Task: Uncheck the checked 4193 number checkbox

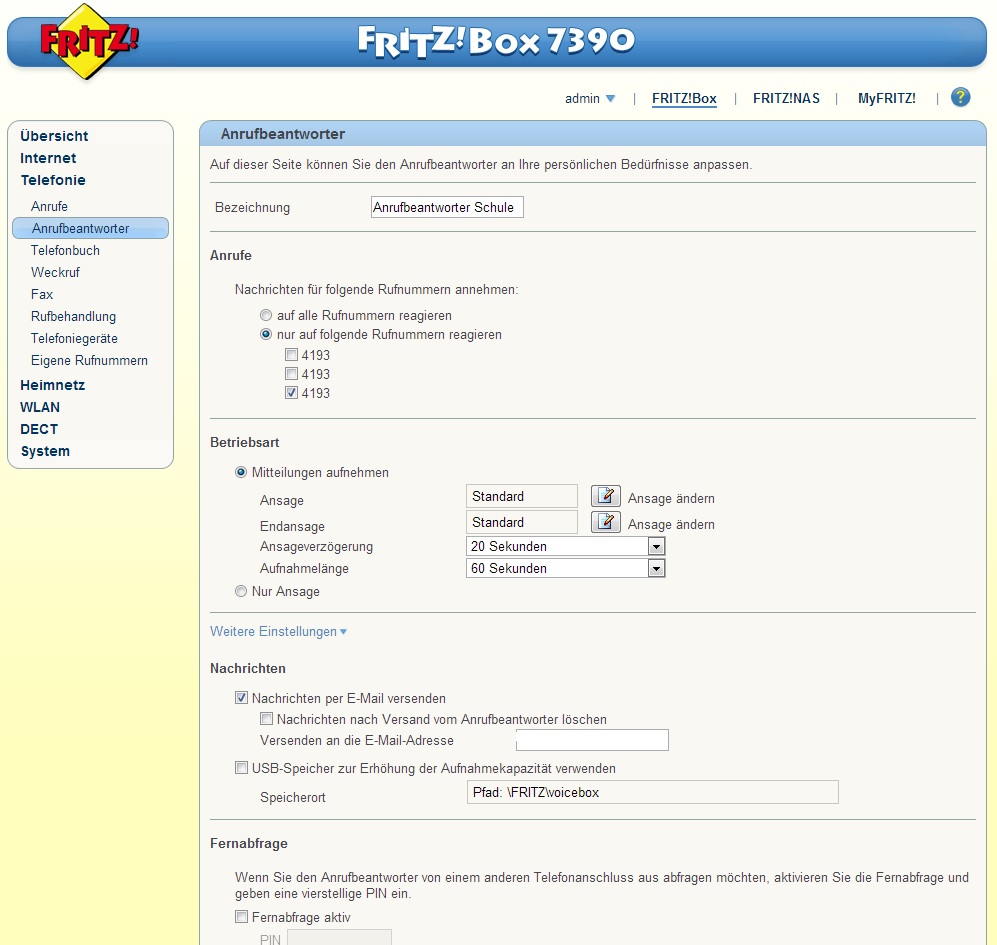Action: pos(291,393)
